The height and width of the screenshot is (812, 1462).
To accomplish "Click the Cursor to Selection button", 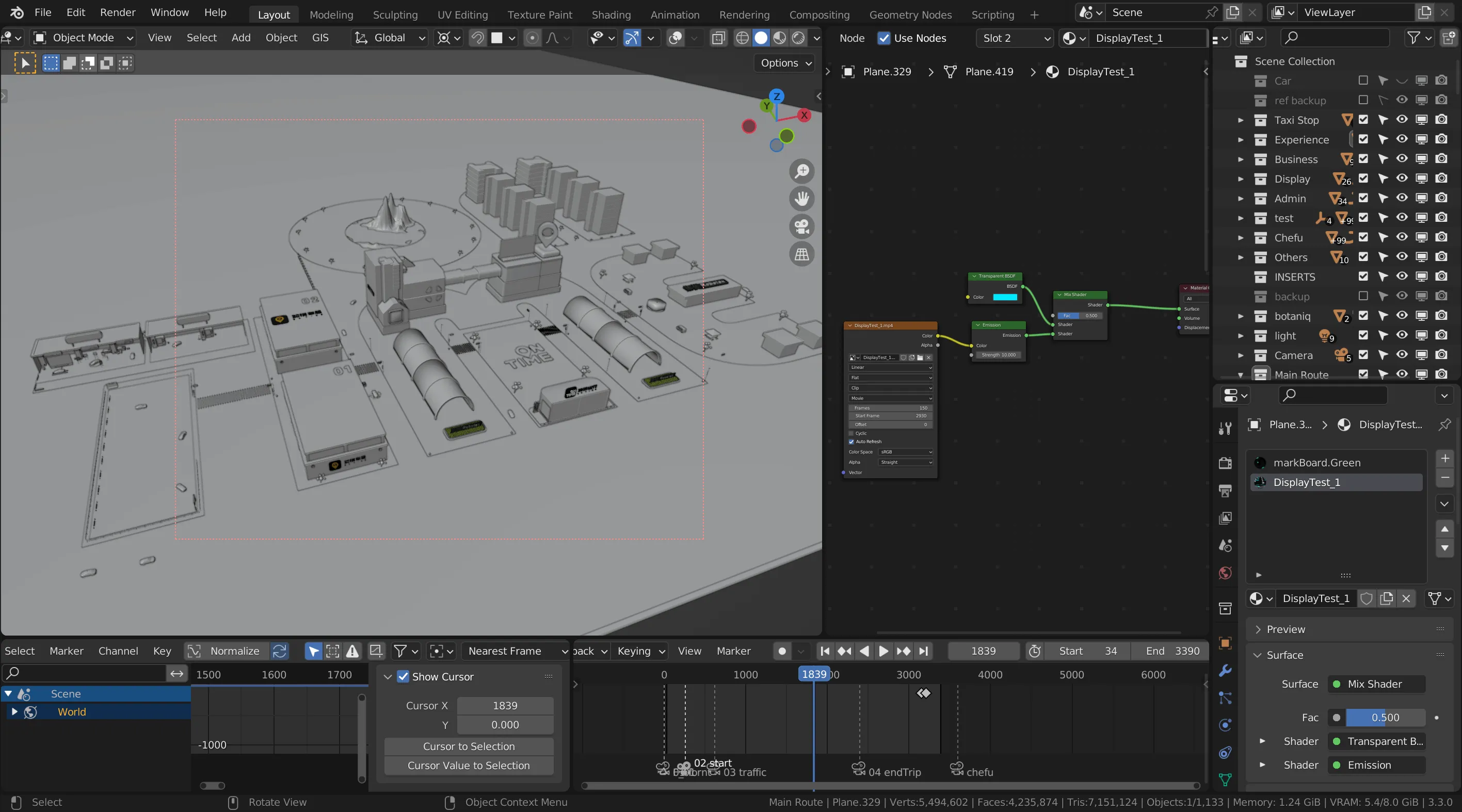I will [x=468, y=747].
